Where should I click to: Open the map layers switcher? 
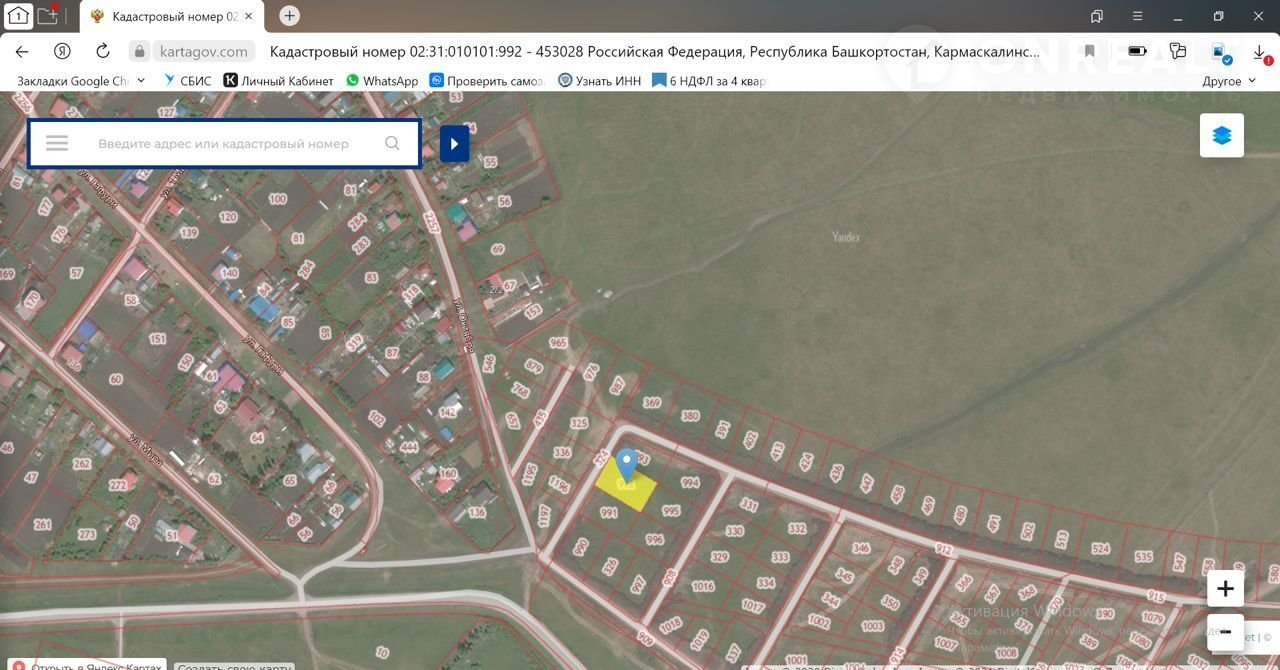1221,136
